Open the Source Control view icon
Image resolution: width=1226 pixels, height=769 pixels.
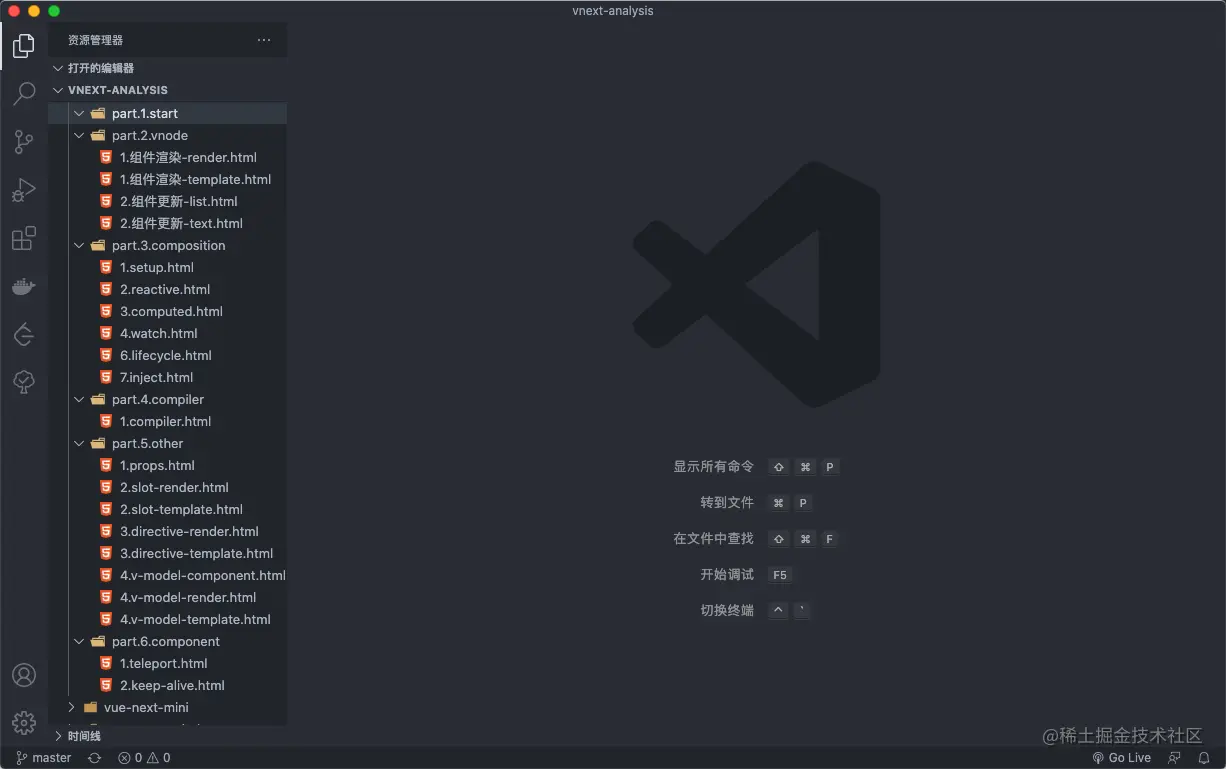coord(24,142)
